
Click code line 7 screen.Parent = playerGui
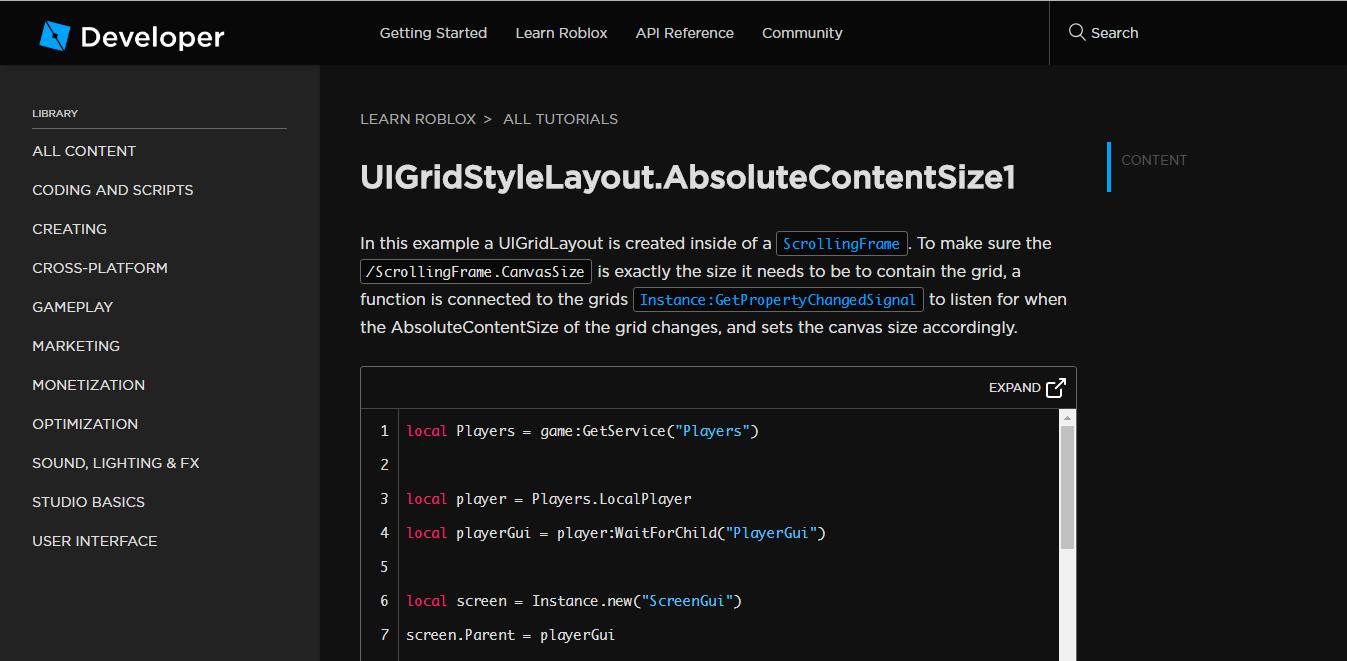click(511, 635)
